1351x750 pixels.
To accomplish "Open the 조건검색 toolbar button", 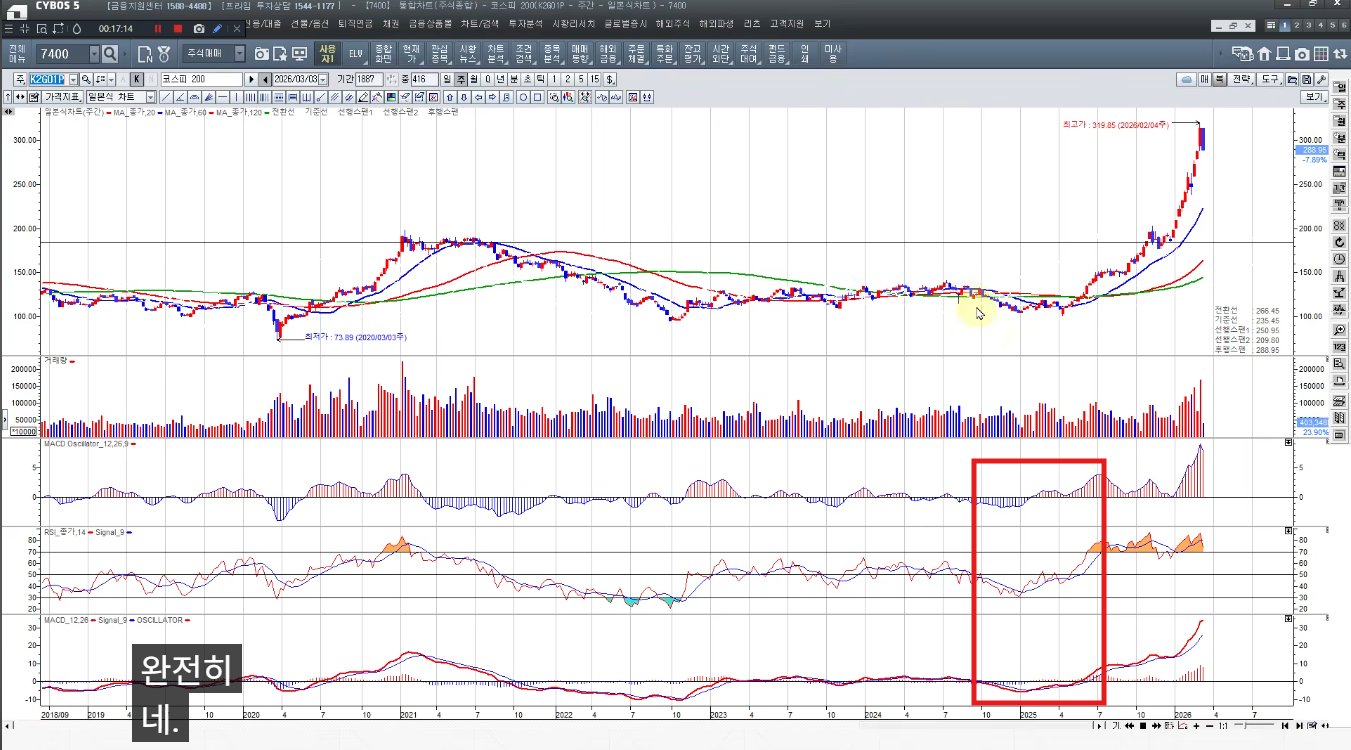I will 524,53.
